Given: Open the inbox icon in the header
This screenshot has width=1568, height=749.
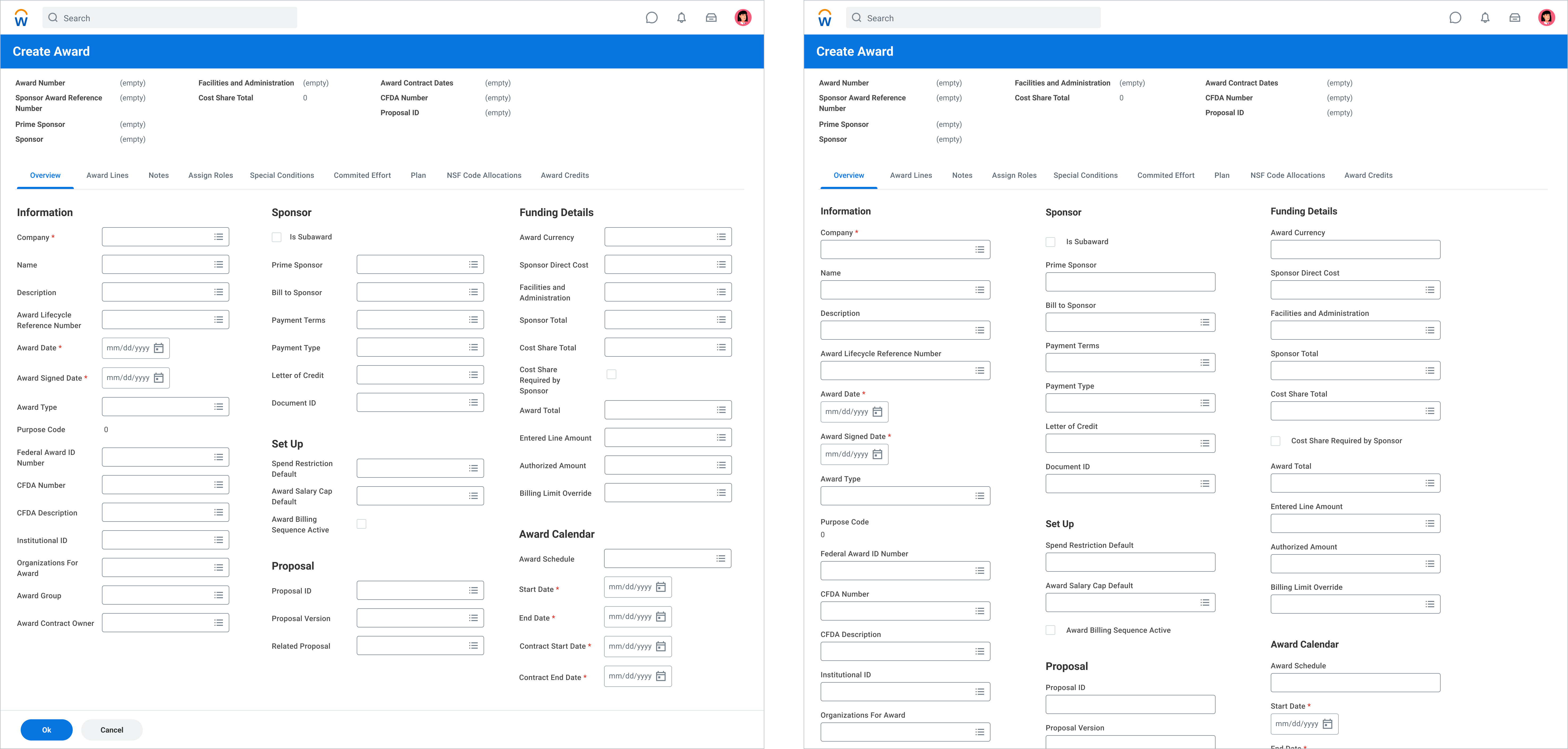Looking at the screenshot, I should [711, 18].
